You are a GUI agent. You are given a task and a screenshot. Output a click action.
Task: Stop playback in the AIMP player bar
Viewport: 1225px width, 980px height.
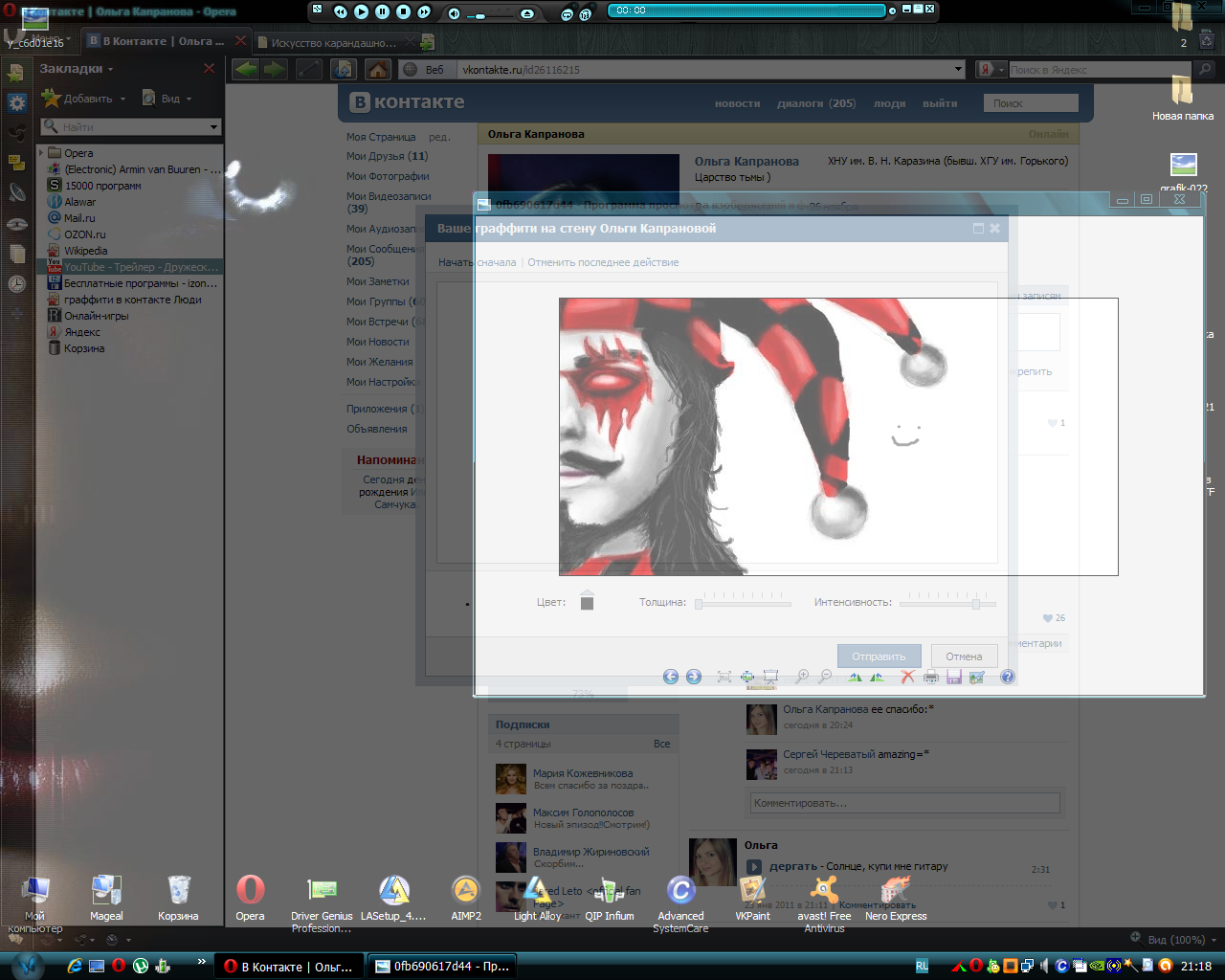click(404, 11)
